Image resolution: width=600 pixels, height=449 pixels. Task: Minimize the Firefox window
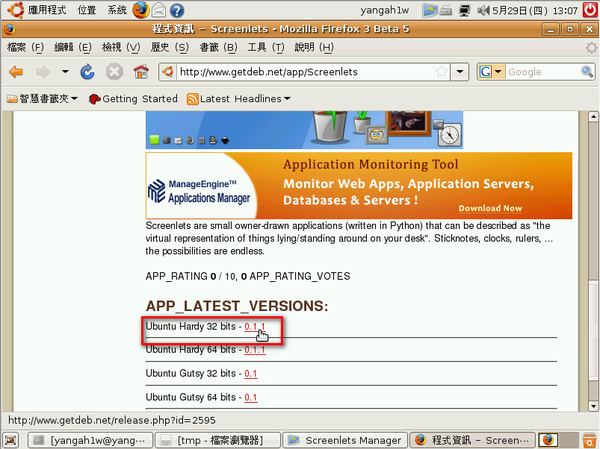point(551,29)
